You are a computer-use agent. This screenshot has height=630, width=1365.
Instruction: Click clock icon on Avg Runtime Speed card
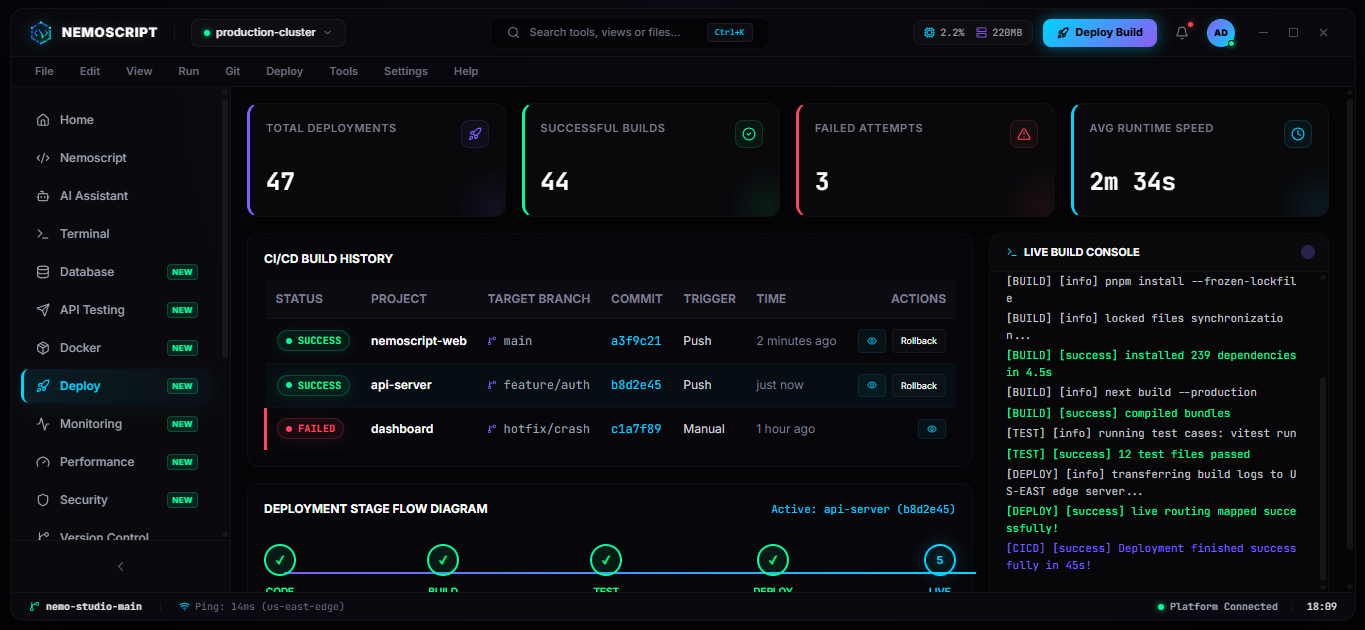point(1298,134)
